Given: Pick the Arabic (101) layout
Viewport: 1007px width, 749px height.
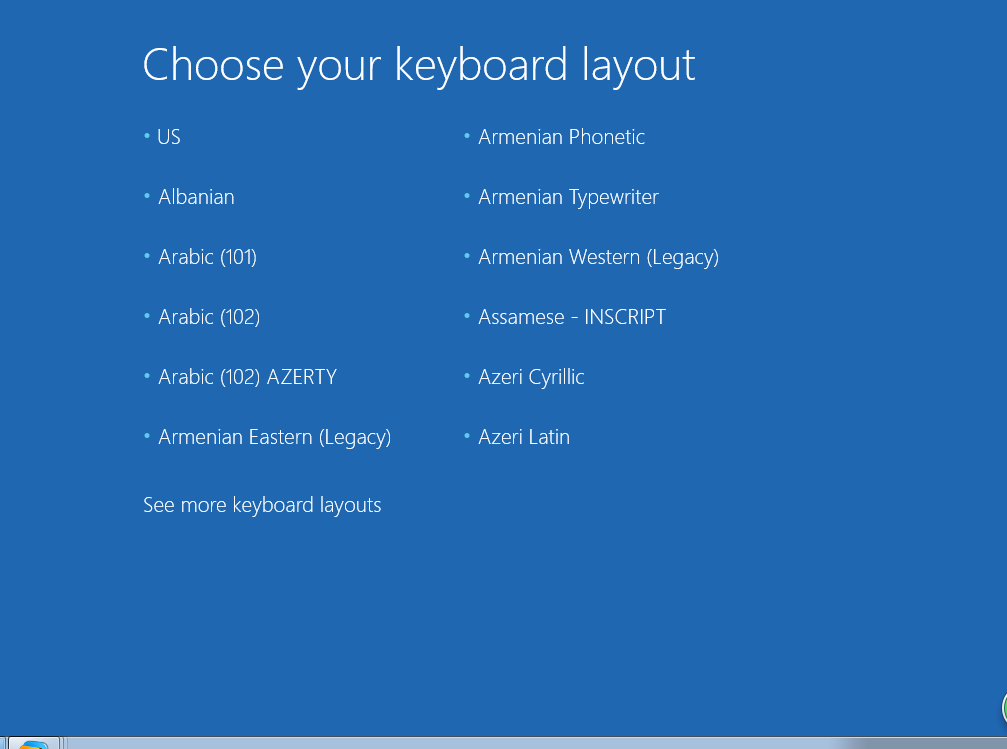Looking at the screenshot, I should (x=207, y=257).
